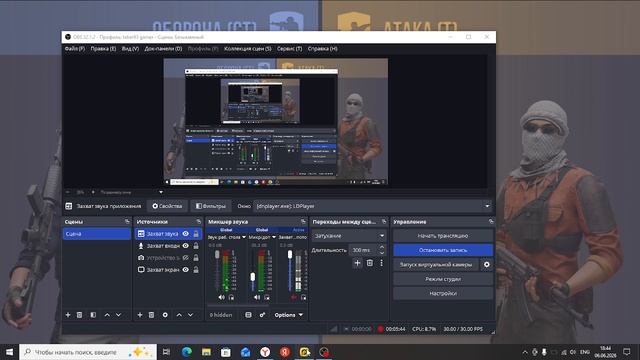This screenshot has height=360, width=640.
Task: Mute the Звук раб. стола channel
Action: coord(221,298)
